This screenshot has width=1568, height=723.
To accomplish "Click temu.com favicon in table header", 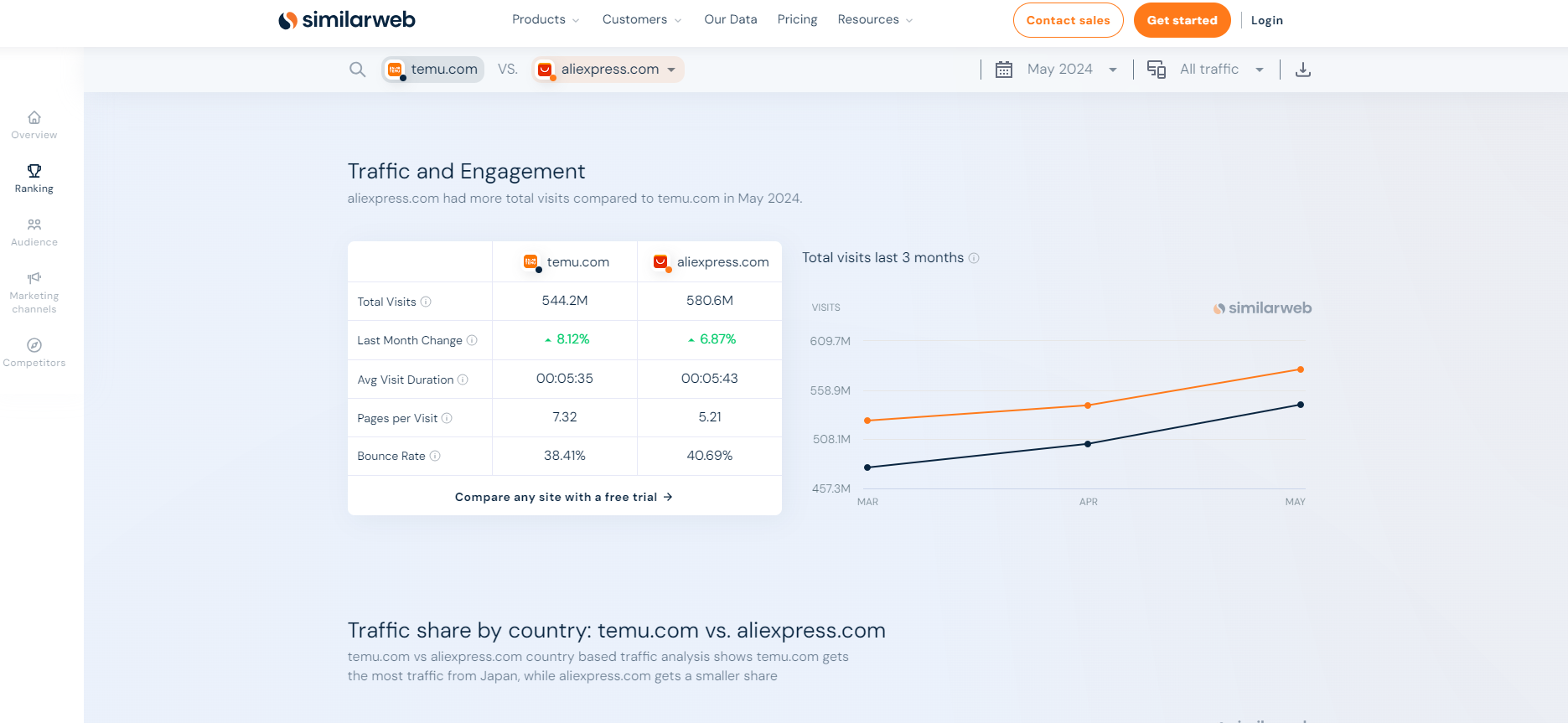I will [x=531, y=262].
